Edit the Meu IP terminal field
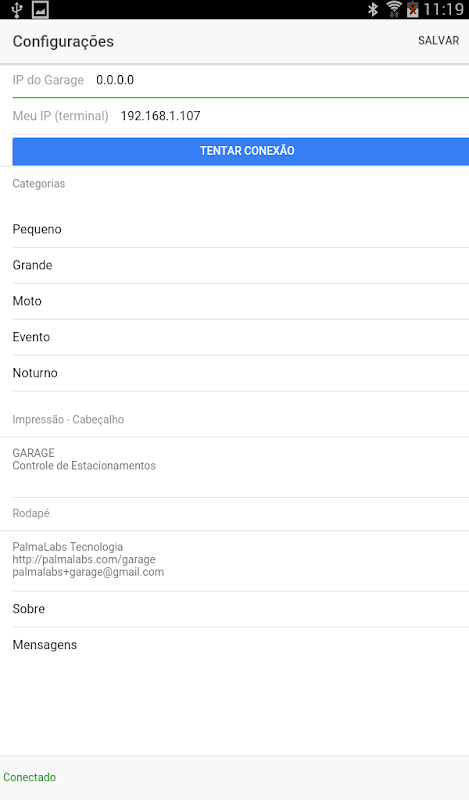The image size is (469, 800). (241, 116)
